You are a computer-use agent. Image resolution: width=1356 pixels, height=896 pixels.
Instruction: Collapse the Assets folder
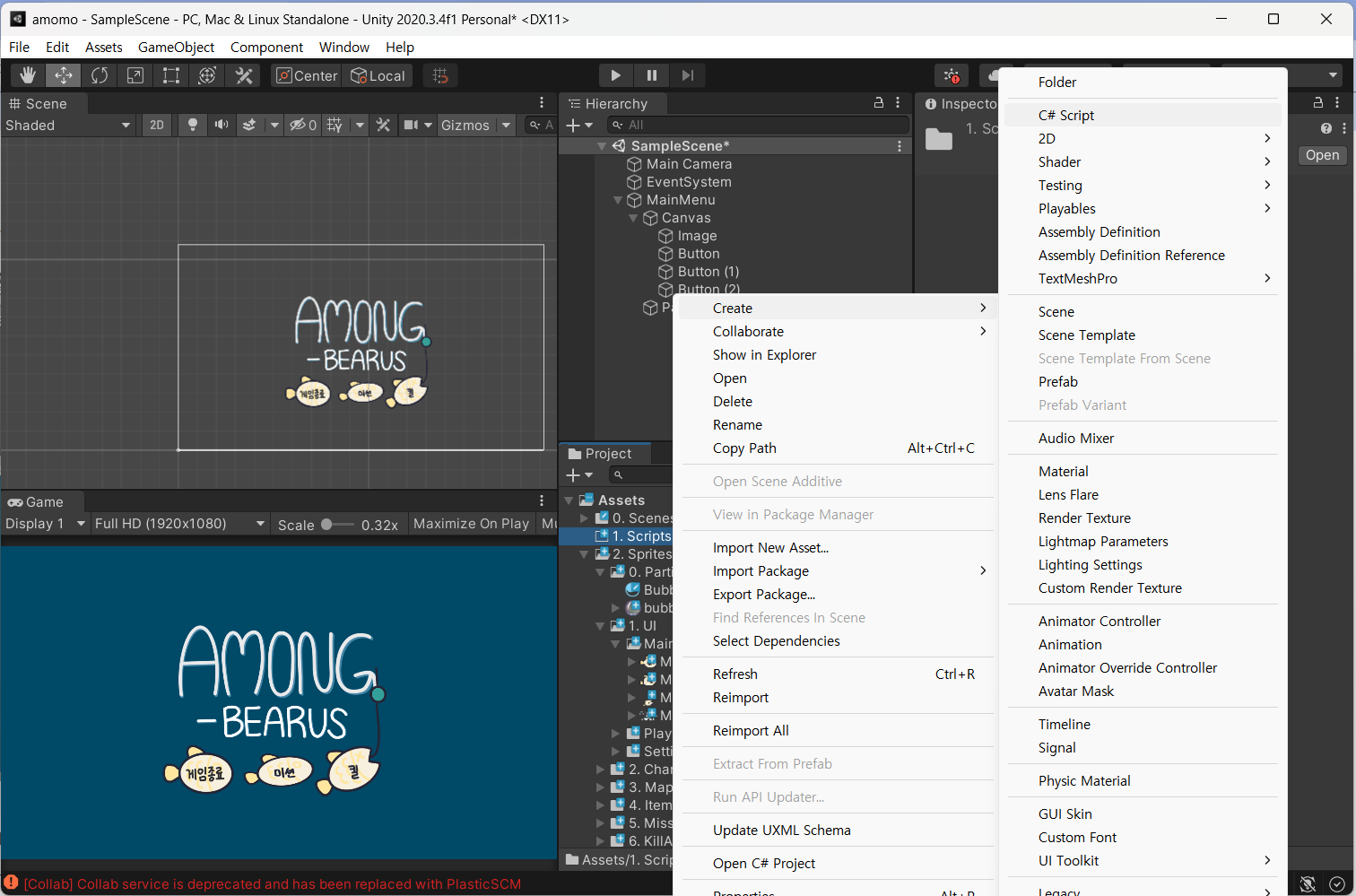pyautogui.click(x=569, y=500)
